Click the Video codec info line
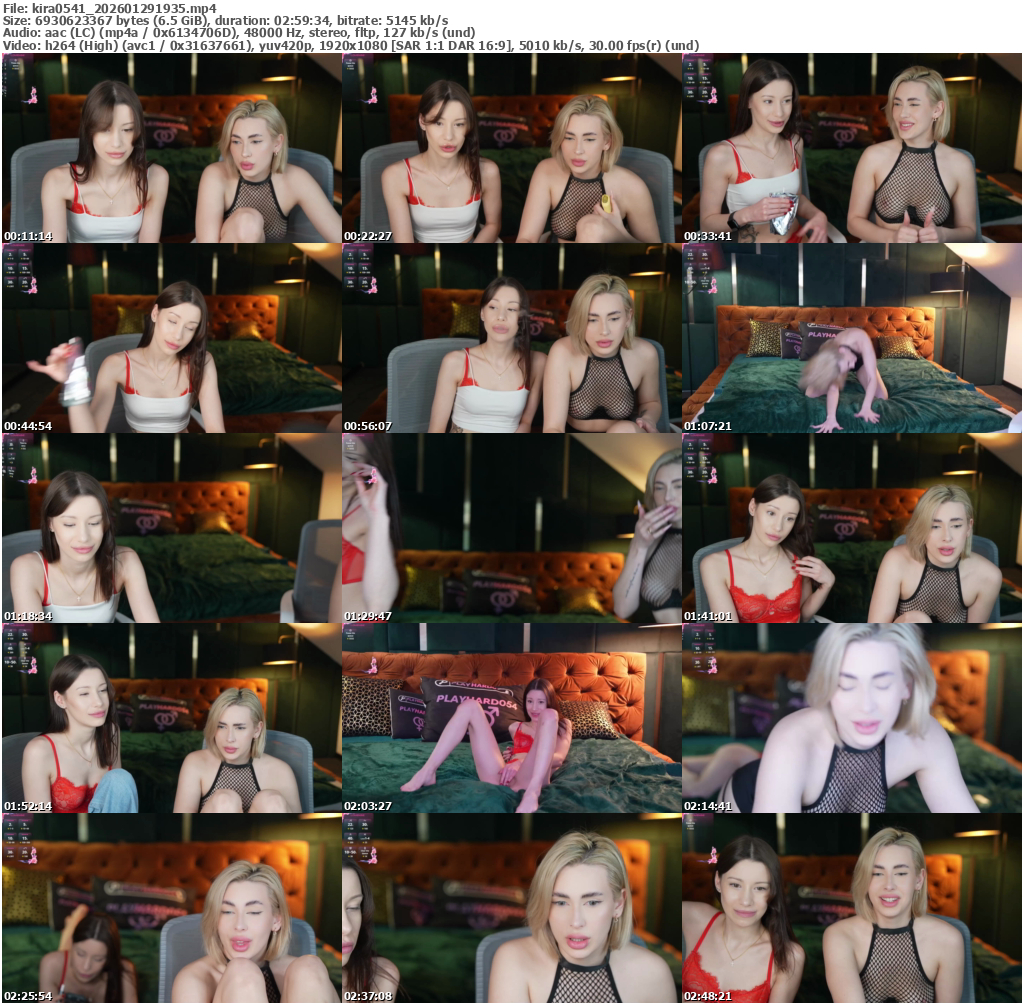The width and height of the screenshot is (1024, 1003). pyautogui.click(x=350, y=45)
